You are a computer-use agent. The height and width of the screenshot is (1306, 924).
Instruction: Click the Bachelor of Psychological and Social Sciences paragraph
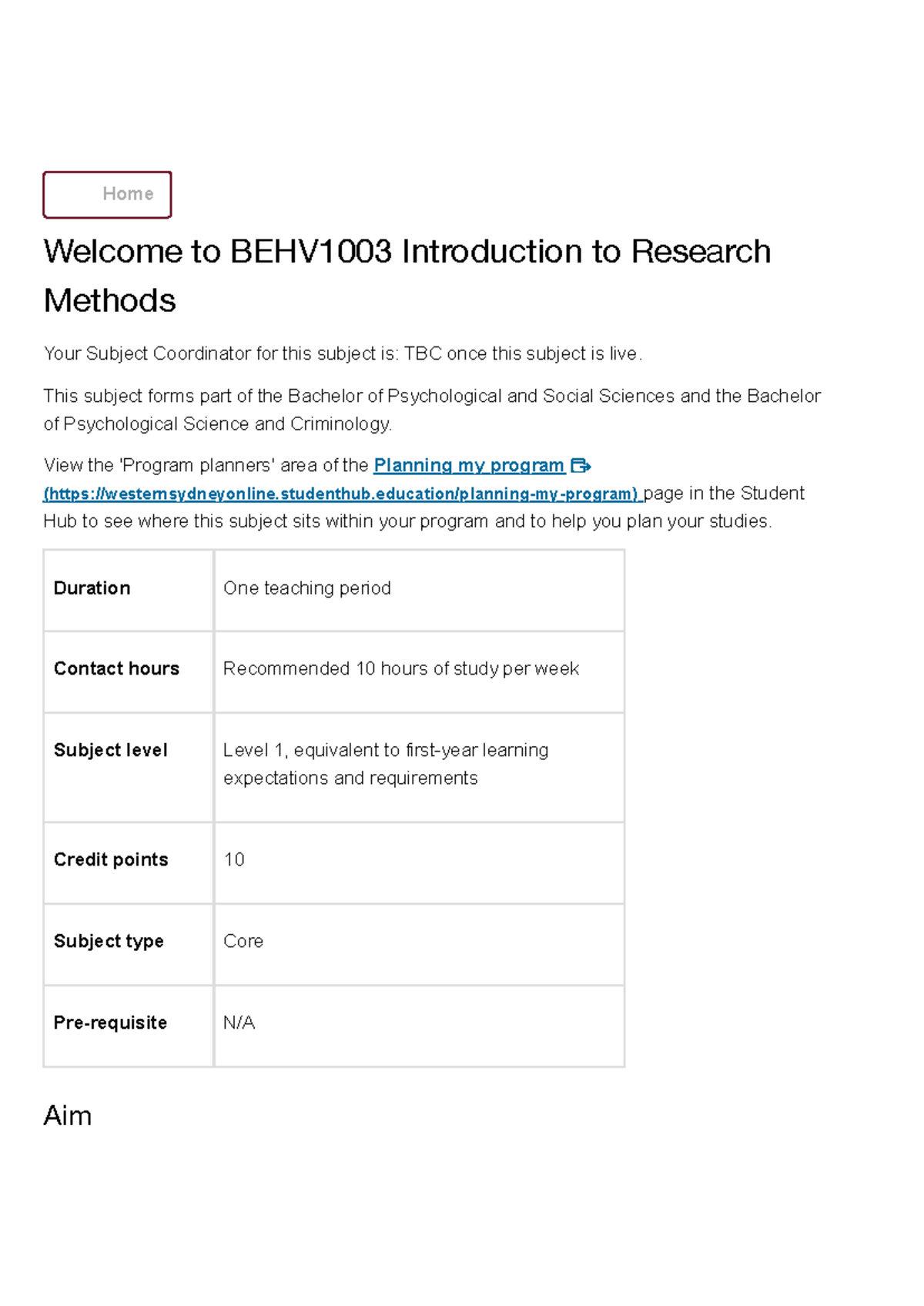click(431, 410)
